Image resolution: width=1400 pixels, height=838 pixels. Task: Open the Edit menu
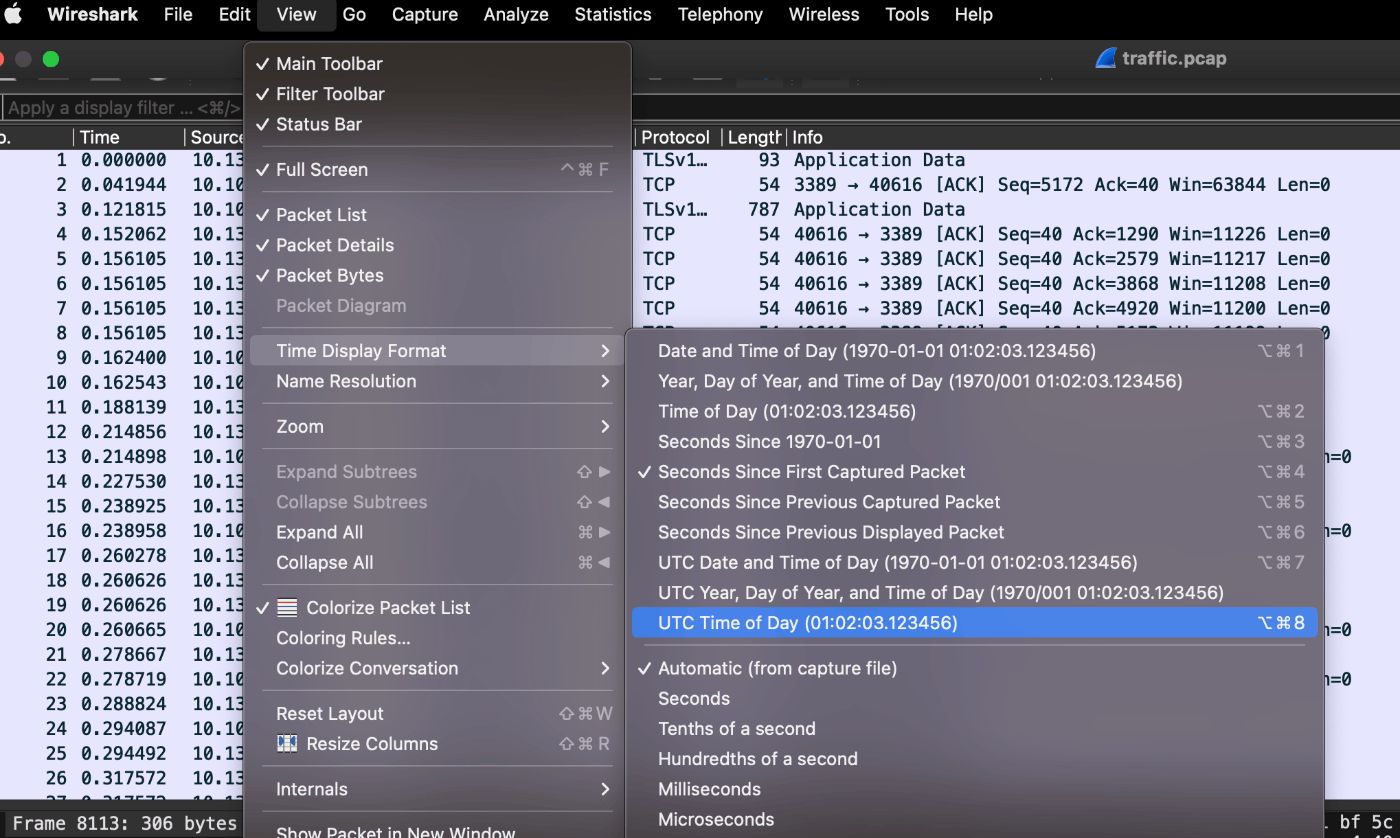[235, 14]
